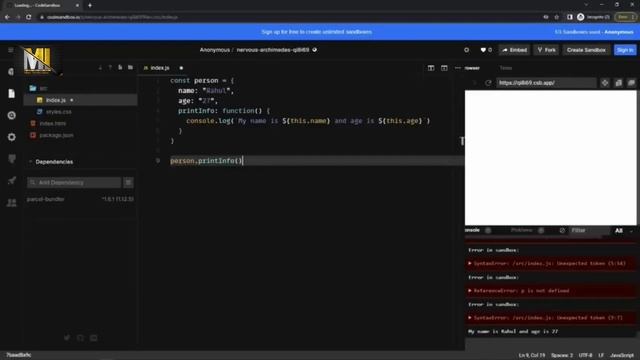Select the Problems tab
Image resolution: width=640 pixels, height=360 pixels.
pos(522,230)
